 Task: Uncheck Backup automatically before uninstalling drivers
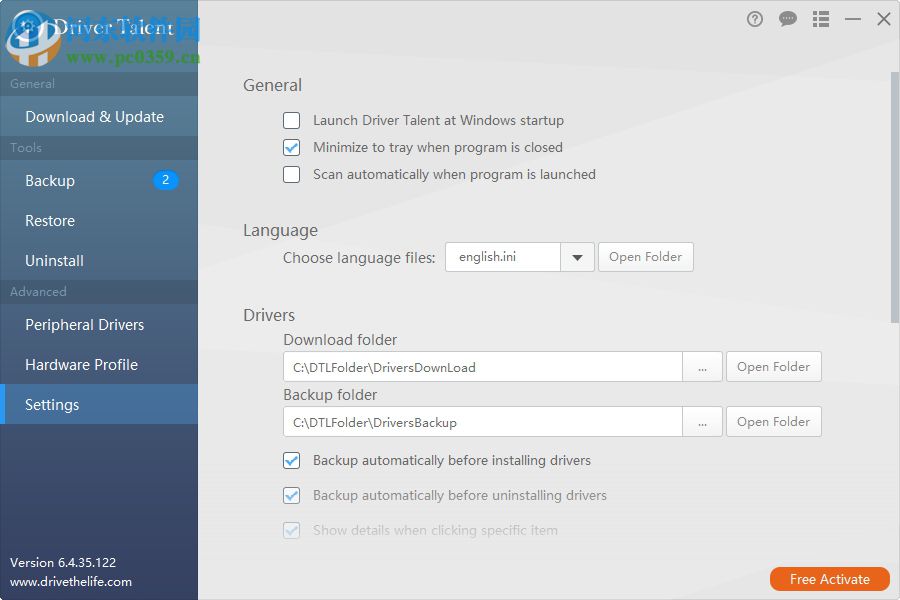point(292,496)
